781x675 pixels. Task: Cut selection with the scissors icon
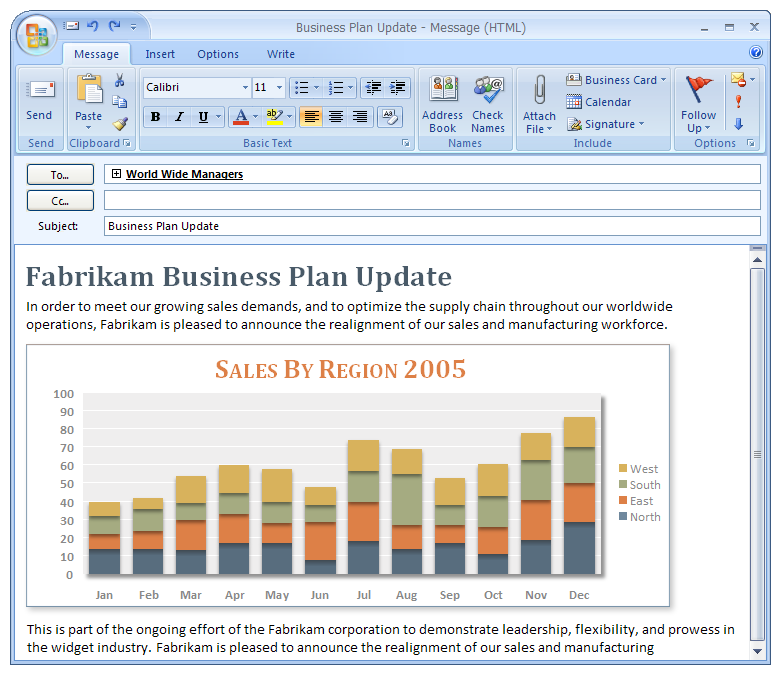120,80
